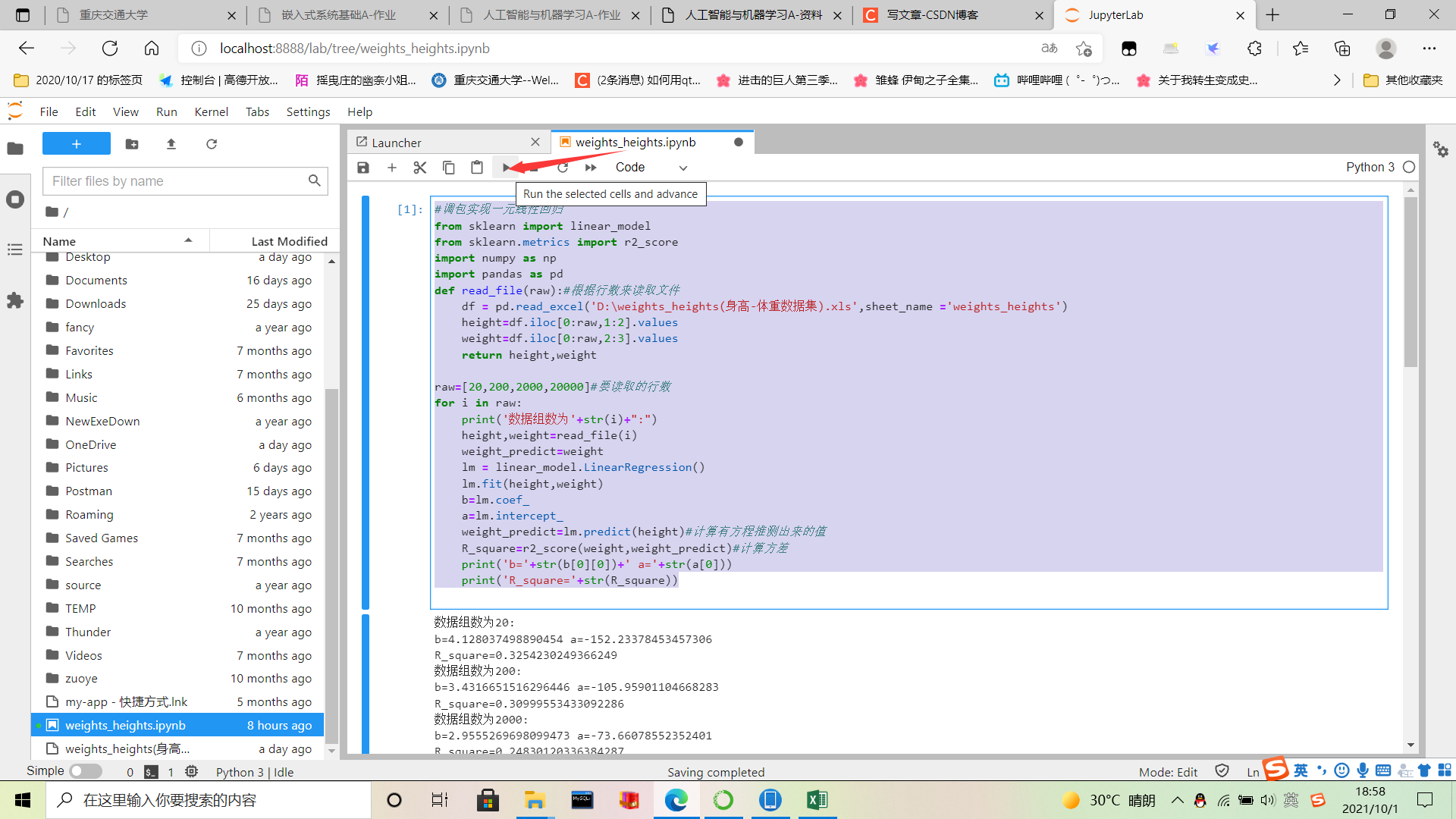This screenshot has width=1456, height=819.
Task: Open the 其他收藏夹 bookmarks folder
Action: tap(1403, 80)
